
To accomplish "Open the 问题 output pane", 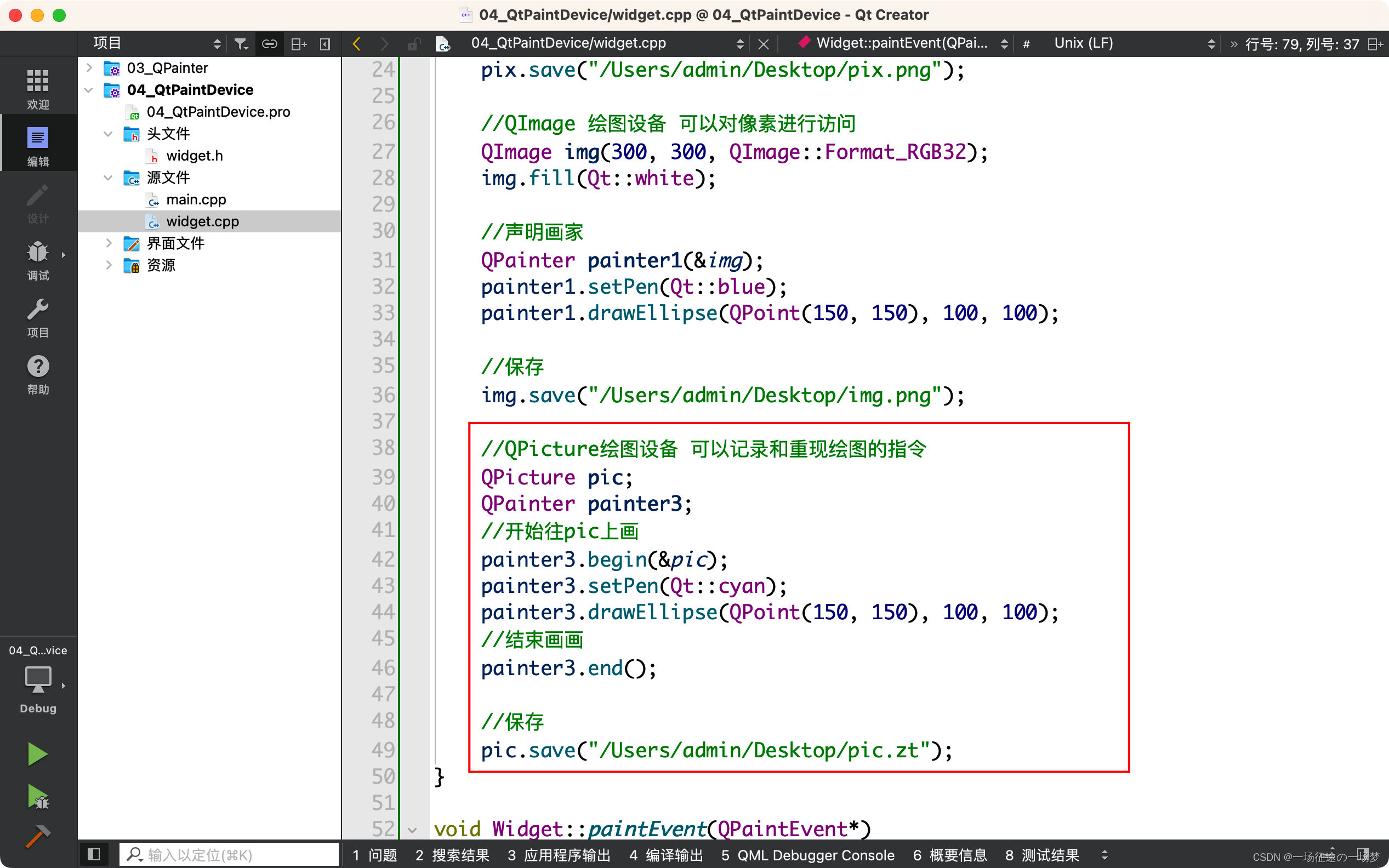I will tap(374, 855).
